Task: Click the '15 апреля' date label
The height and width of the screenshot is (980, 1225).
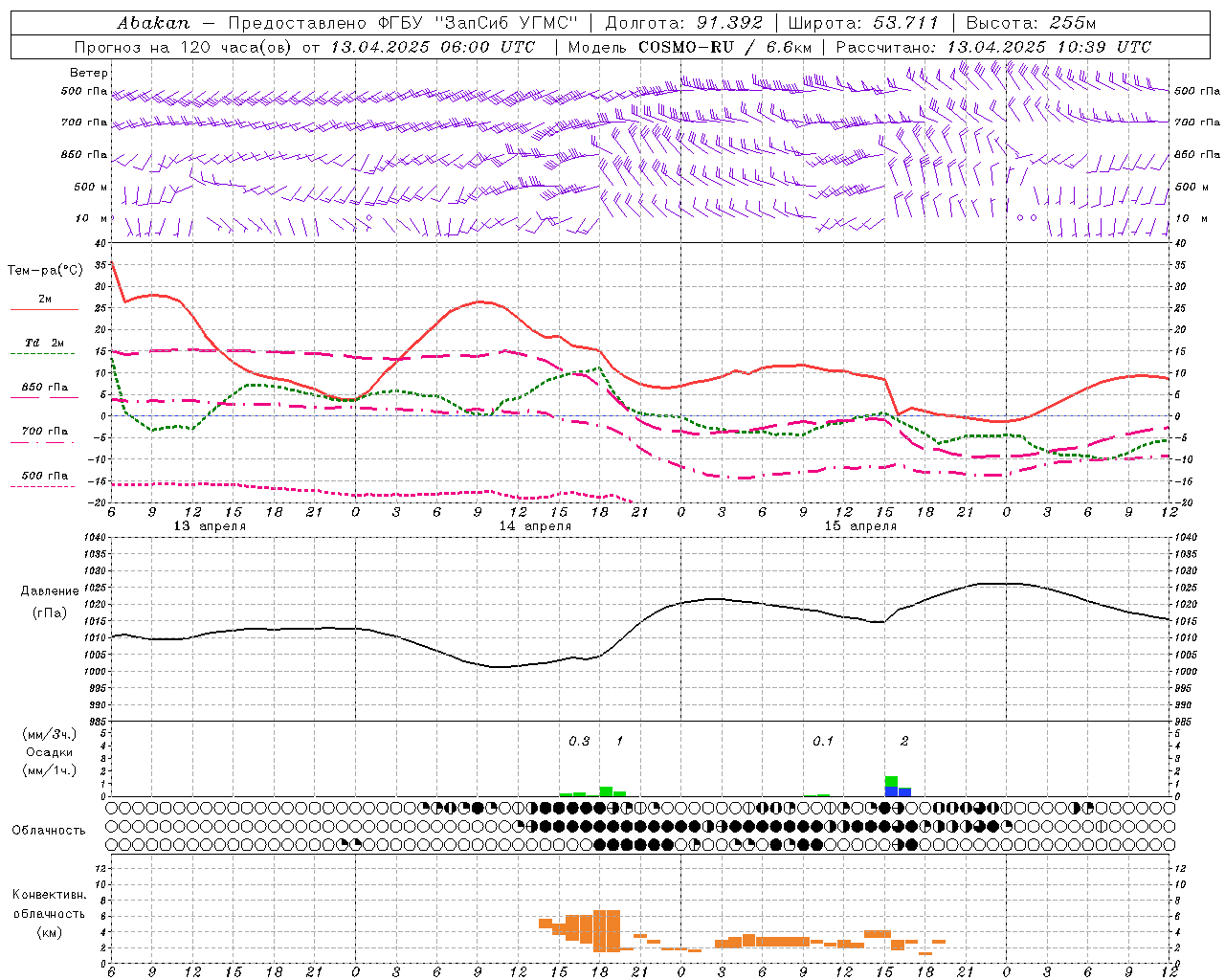Action: tap(860, 526)
